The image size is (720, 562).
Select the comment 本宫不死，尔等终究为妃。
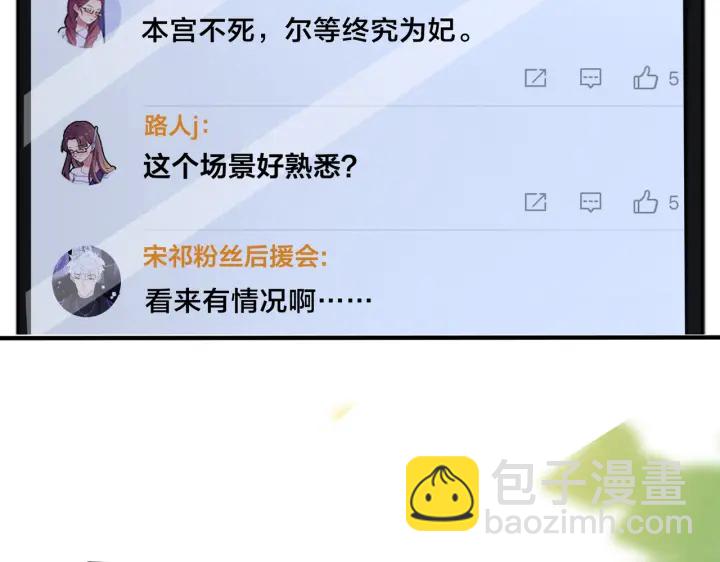pos(307,31)
